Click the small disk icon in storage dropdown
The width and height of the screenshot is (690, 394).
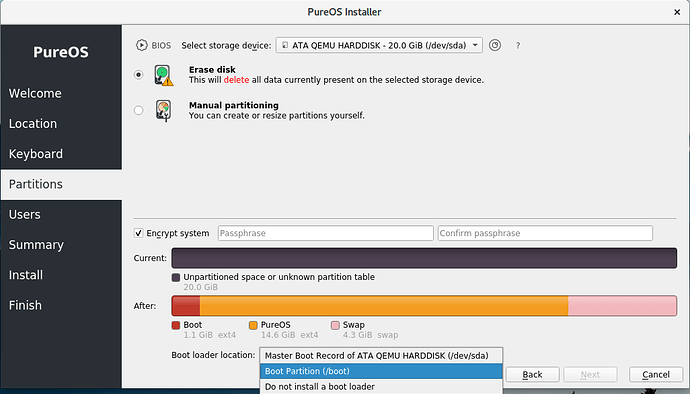(x=285, y=45)
